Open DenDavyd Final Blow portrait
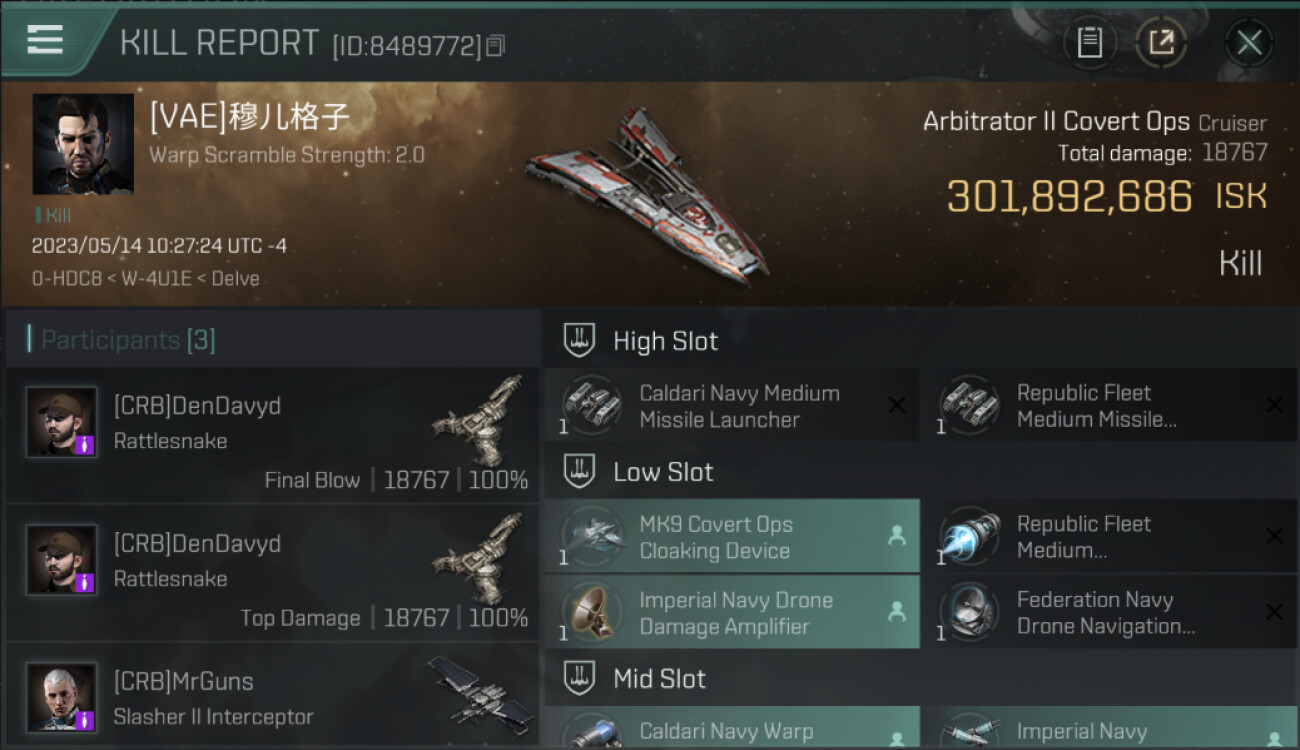1300x750 pixels. coord(61,422)
